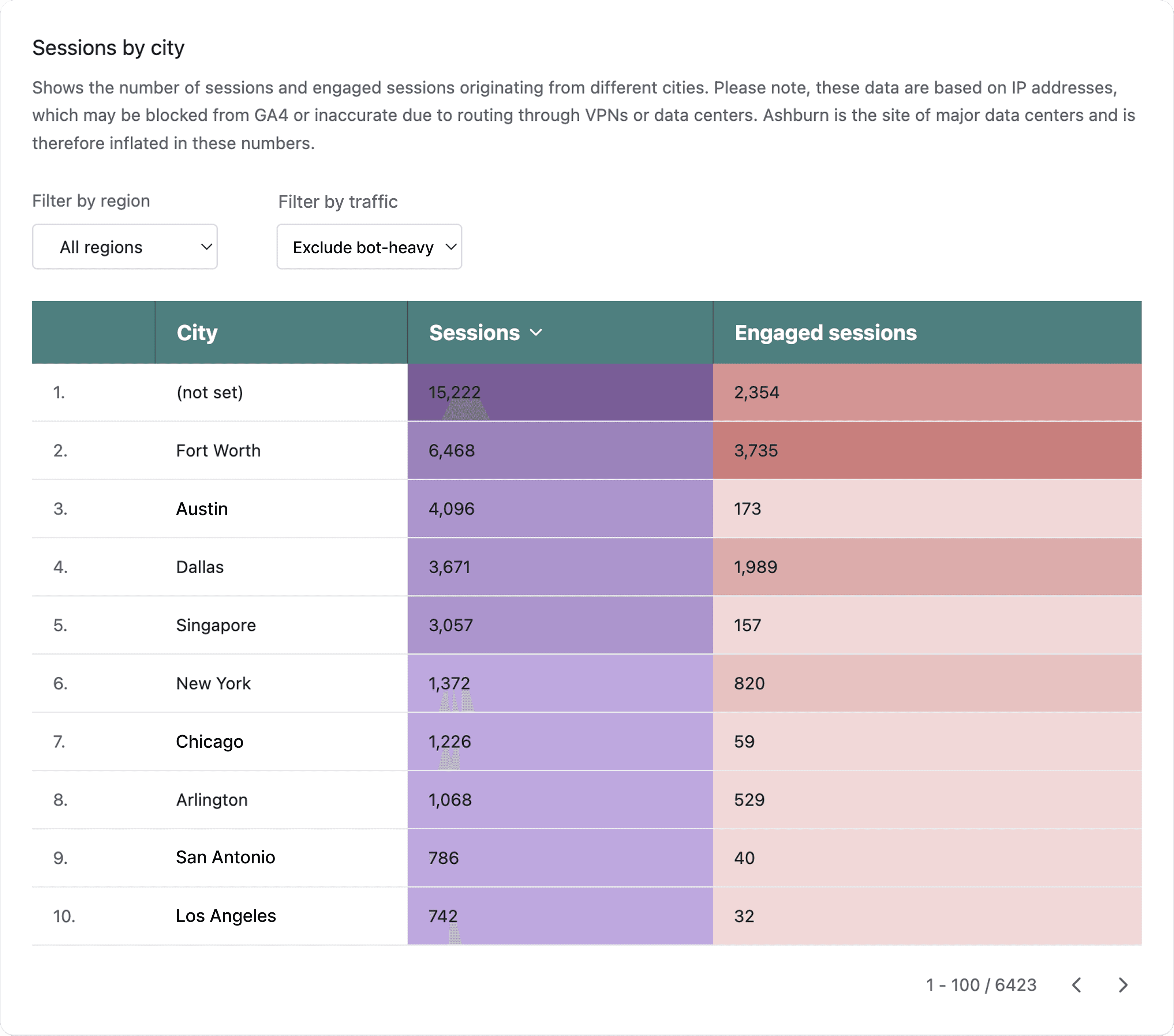Click the Engaged sessions column header

pyautogui.click(x=825, y=333)
